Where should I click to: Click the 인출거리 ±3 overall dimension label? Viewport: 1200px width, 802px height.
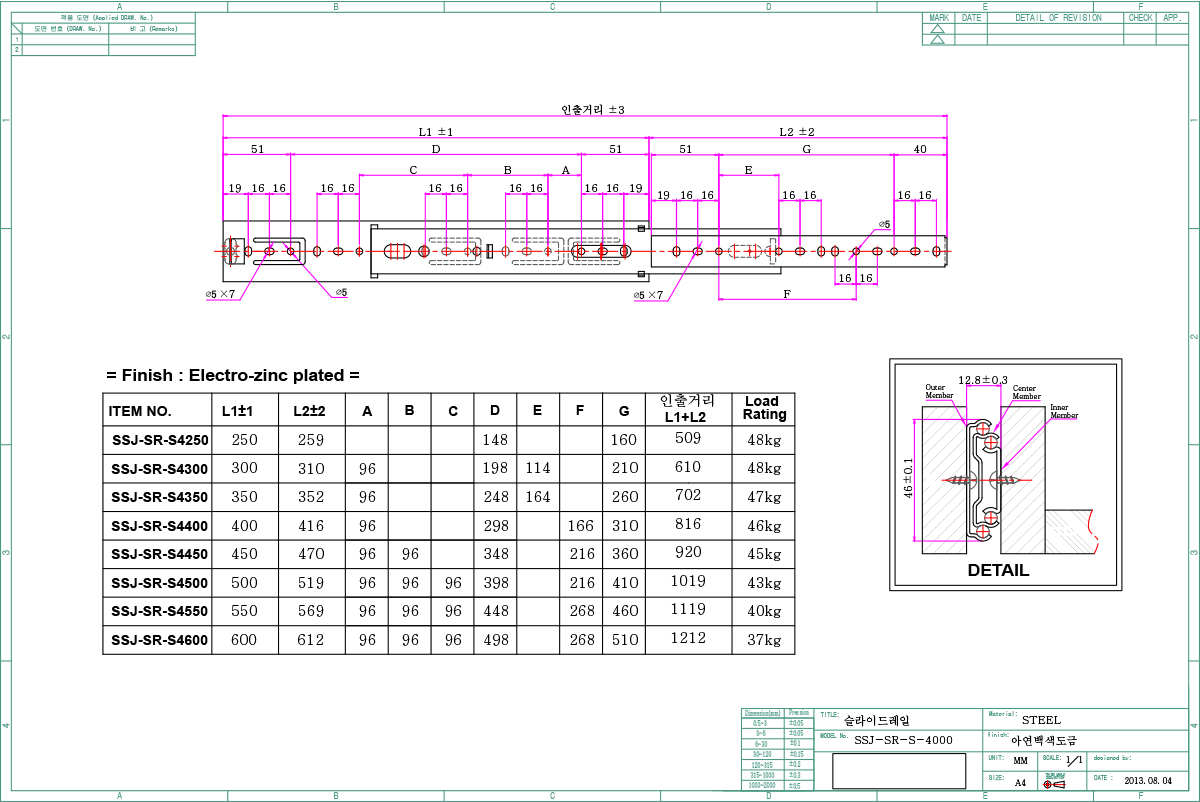pos(593,110)
